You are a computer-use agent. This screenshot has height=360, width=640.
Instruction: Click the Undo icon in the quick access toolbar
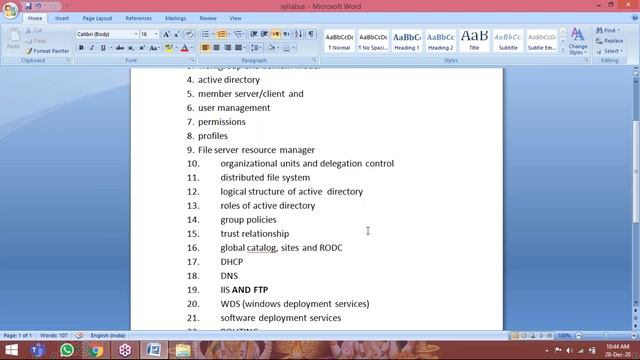(x=39, y=6)
